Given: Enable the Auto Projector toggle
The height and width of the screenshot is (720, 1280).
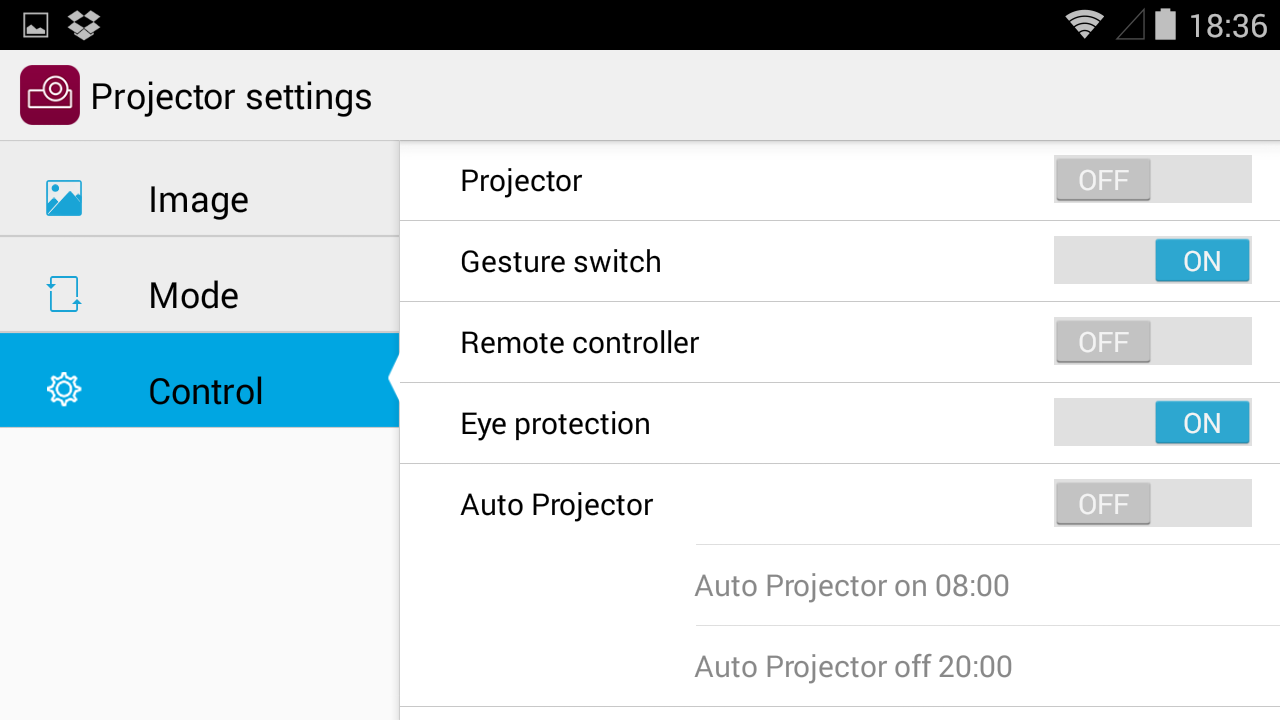Looking at the screenshot, I should [x=1153, y=504].
